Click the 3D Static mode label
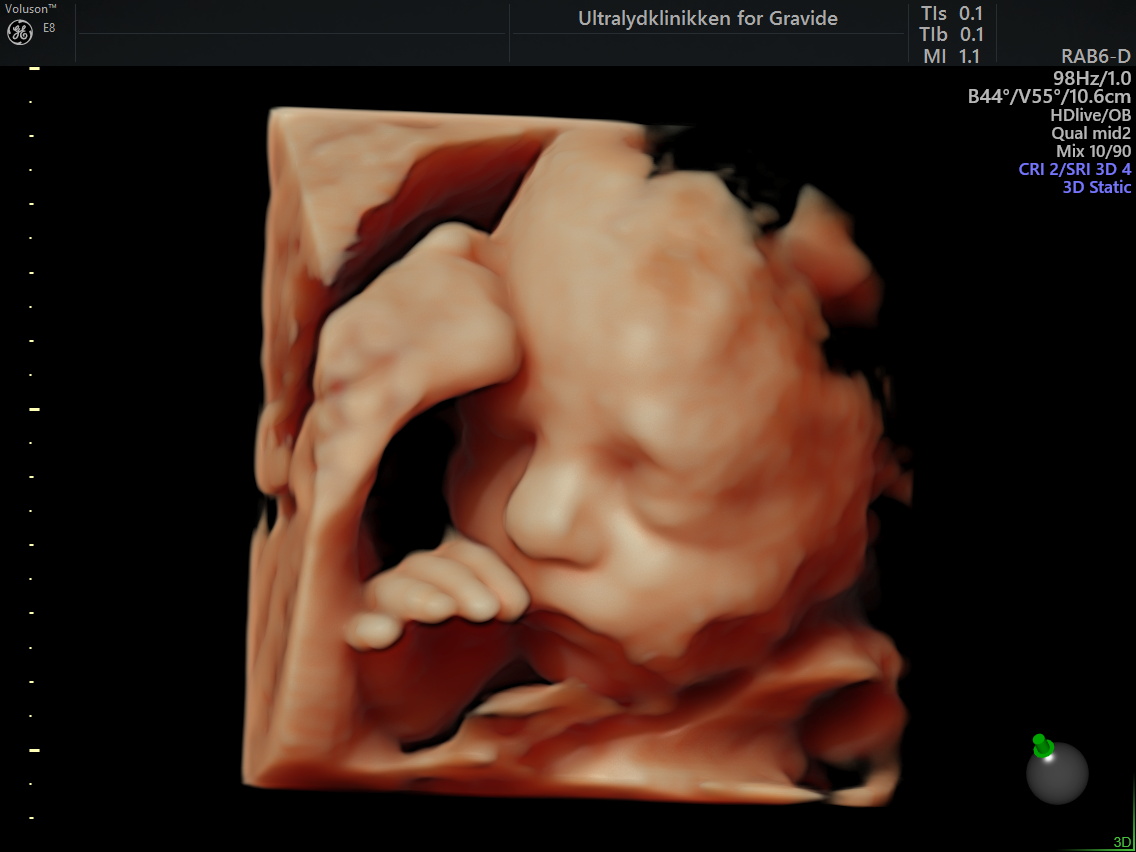The image size is (1136, 852). pos(1097,187)
